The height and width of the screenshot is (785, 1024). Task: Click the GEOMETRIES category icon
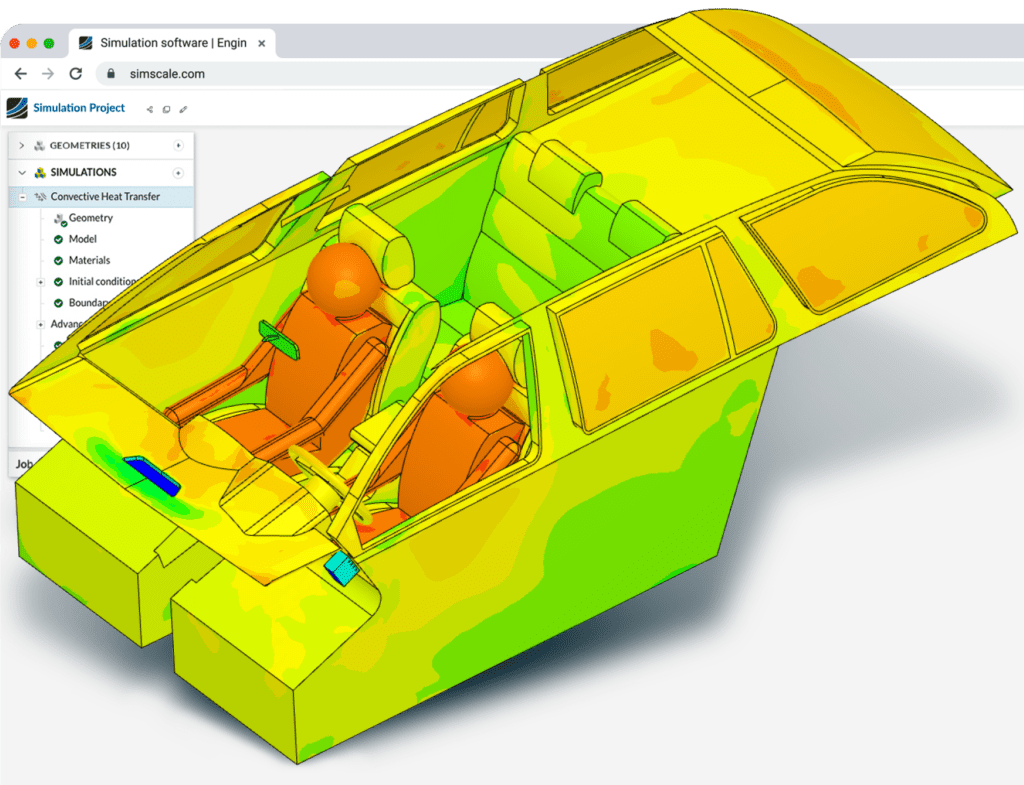coord(40,146)
